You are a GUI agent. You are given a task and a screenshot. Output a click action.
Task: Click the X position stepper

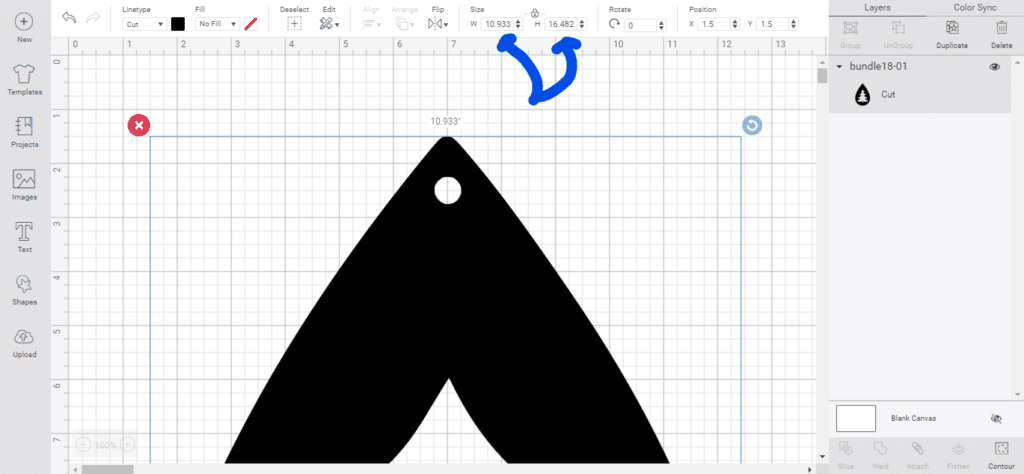coord(735,24)
